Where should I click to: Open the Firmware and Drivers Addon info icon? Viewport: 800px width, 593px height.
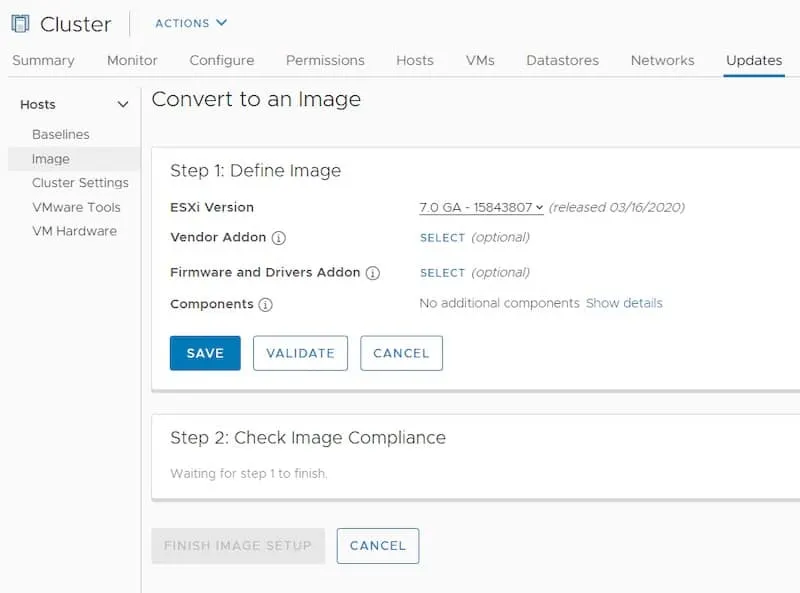tap(373, 273)
